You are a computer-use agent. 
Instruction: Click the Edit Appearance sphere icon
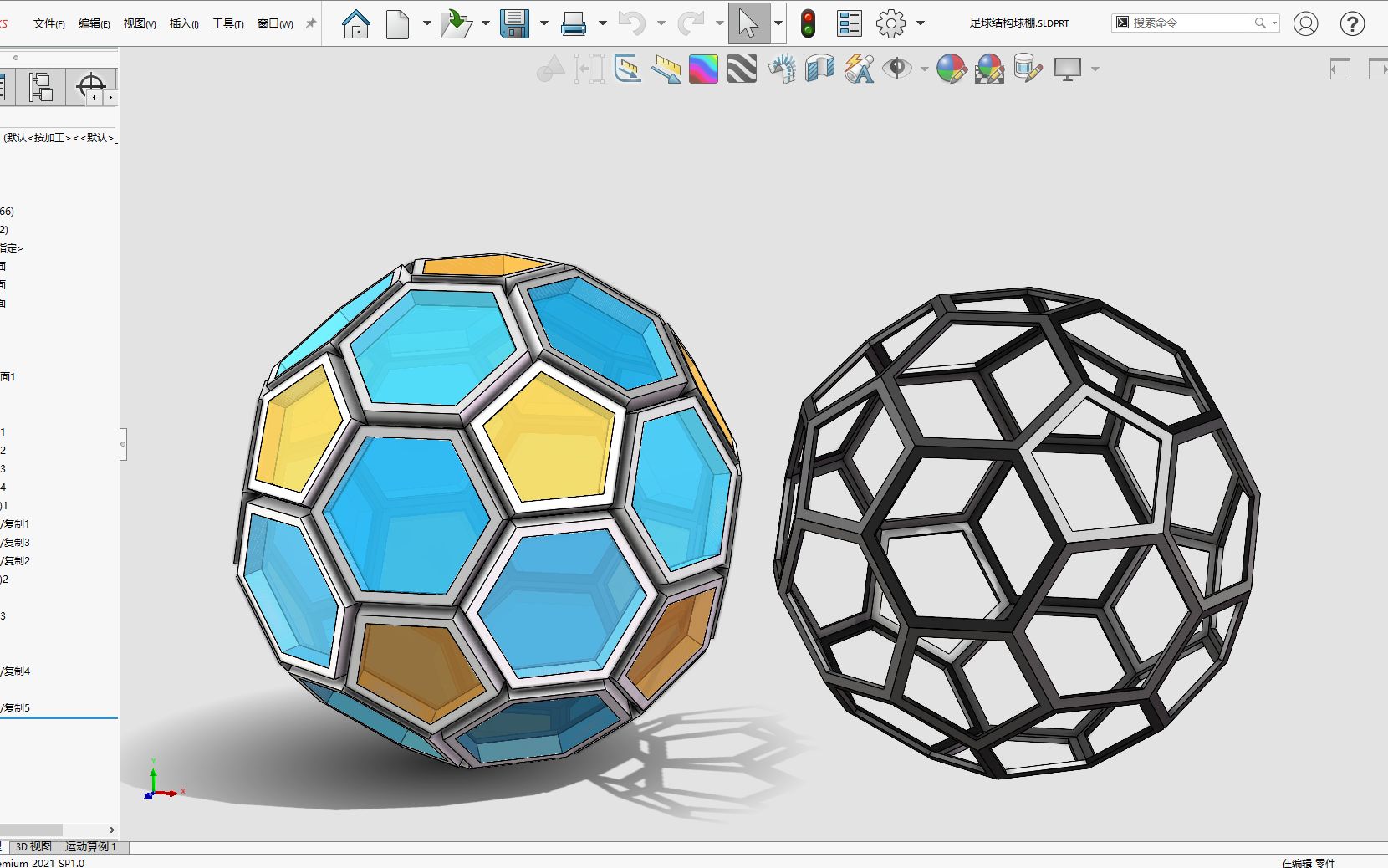point(952,69)
